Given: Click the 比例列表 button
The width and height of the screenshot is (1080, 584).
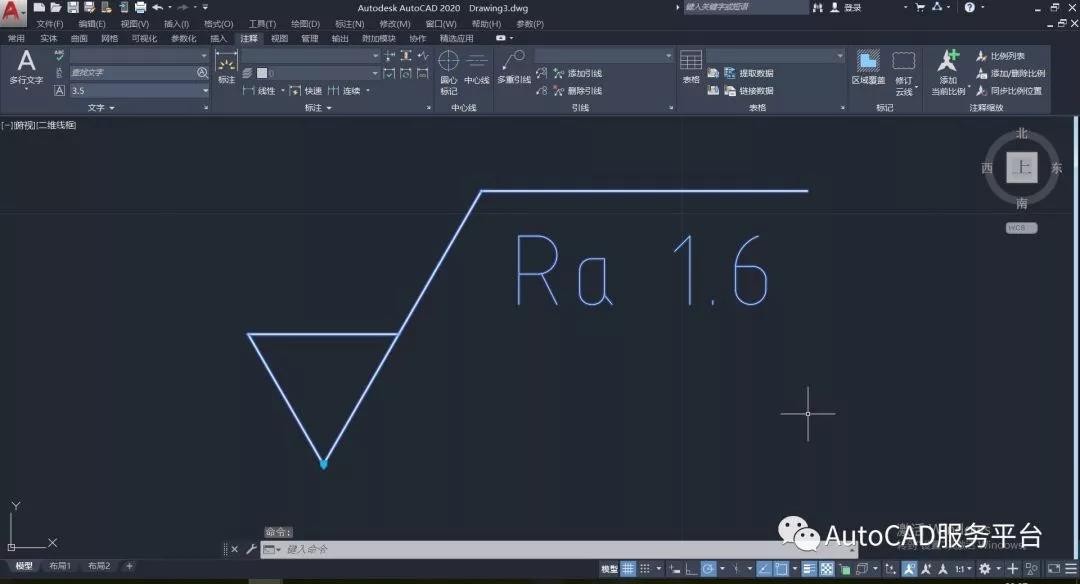Looking at the screenshot, I should (1000, 56).
